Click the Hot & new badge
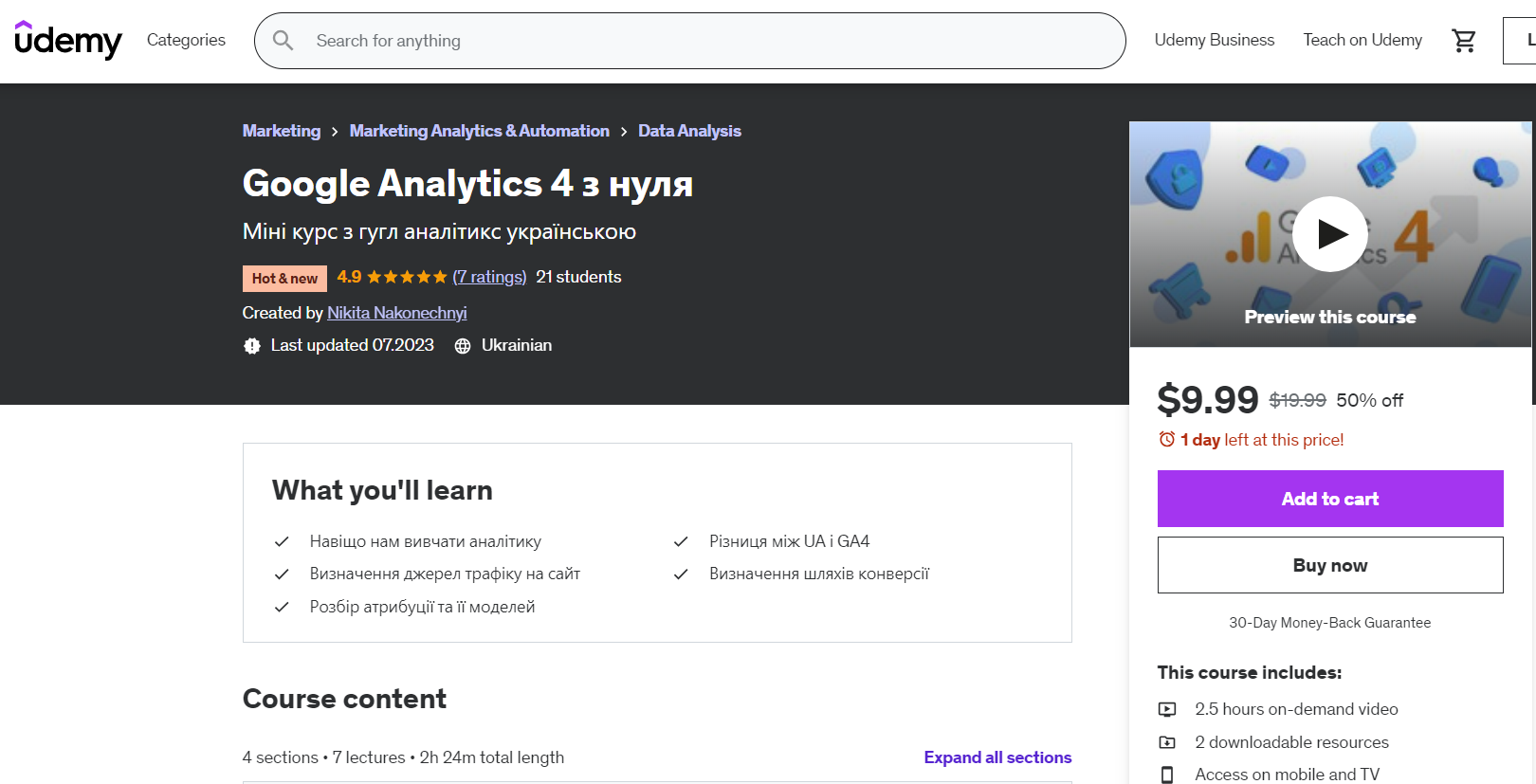Viewport: 1536px width, 784px height. [x=284, y=278]
